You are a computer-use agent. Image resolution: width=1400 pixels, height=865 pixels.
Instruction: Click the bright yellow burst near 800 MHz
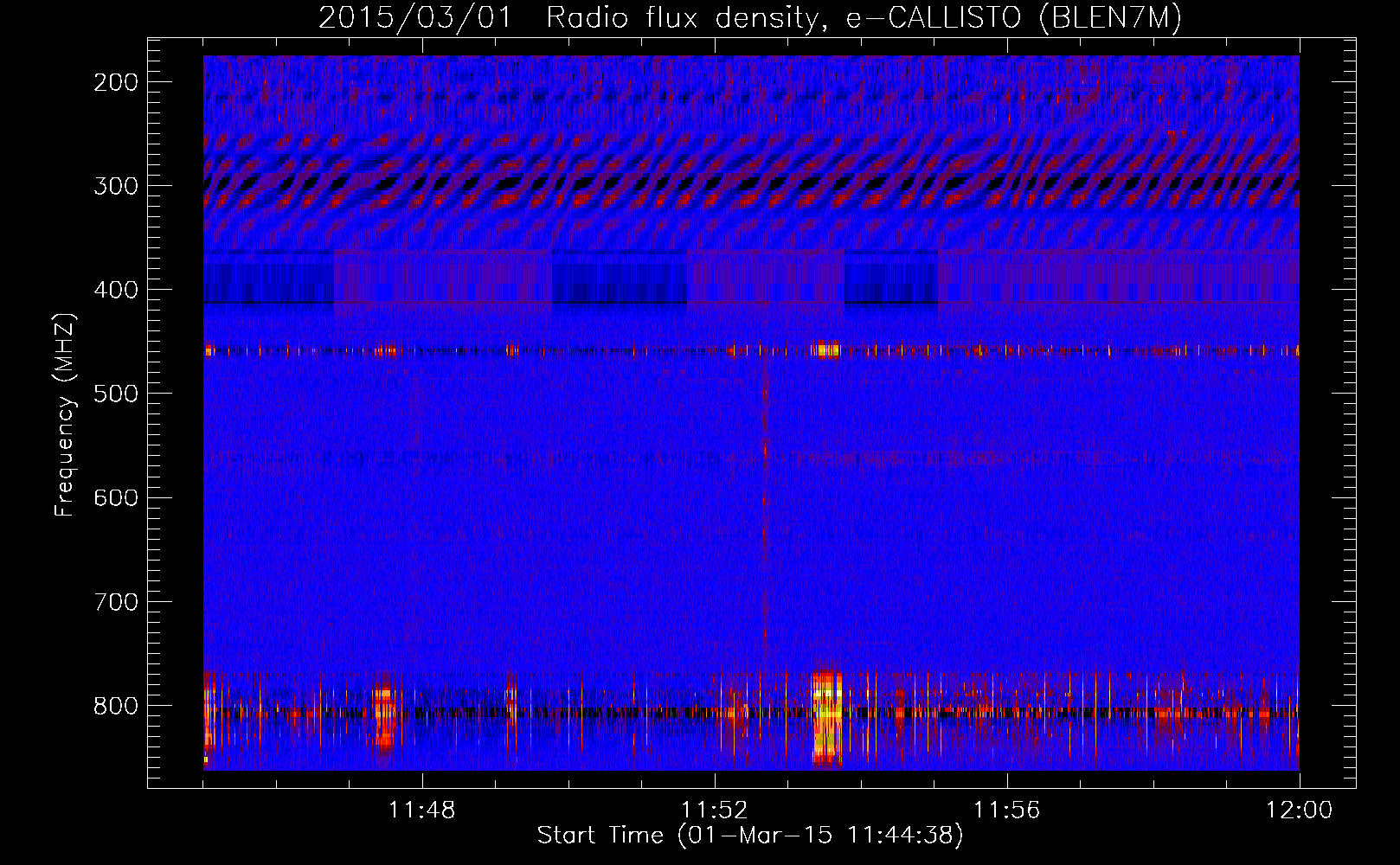pos(827,717)
